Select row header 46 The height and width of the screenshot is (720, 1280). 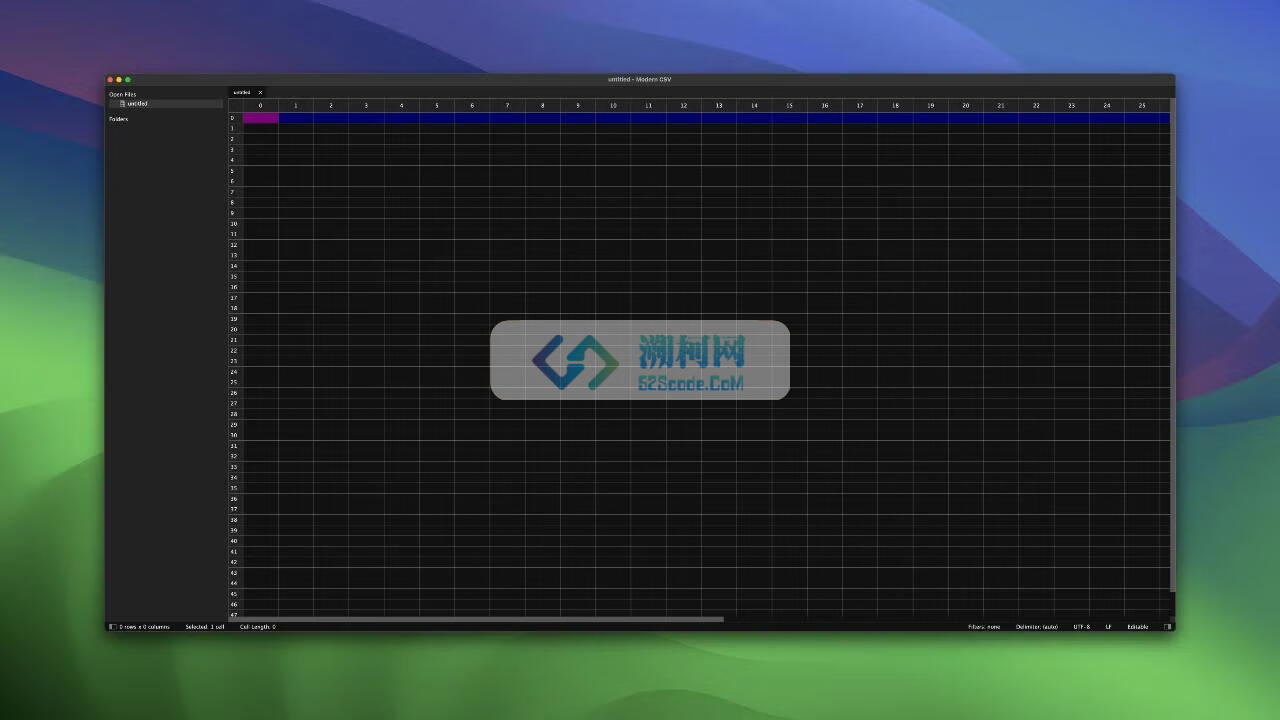pyautogui.click(x=235, y=604)
